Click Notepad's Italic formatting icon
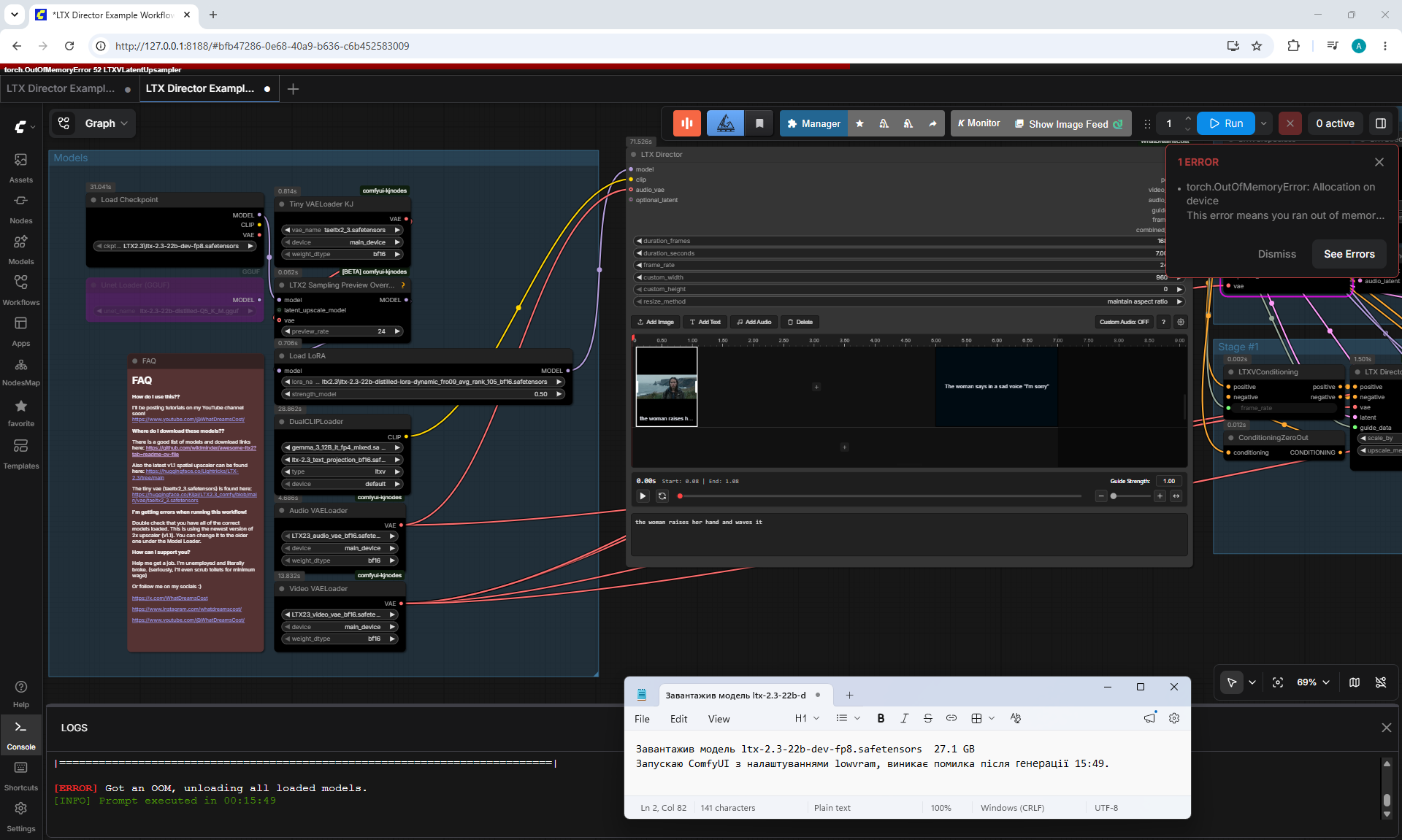The height and width of the screenshot is (840, 1402). [x=904, y=718]
